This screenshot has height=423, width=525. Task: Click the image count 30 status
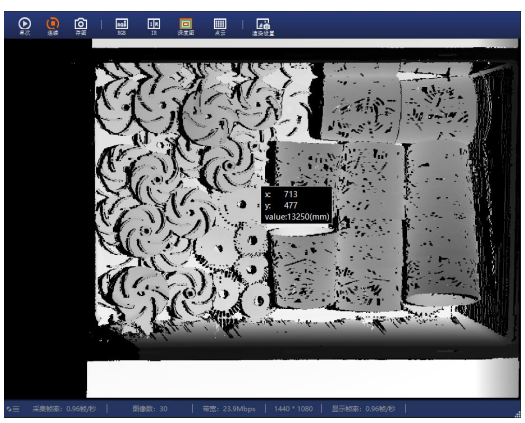point(150,409)
